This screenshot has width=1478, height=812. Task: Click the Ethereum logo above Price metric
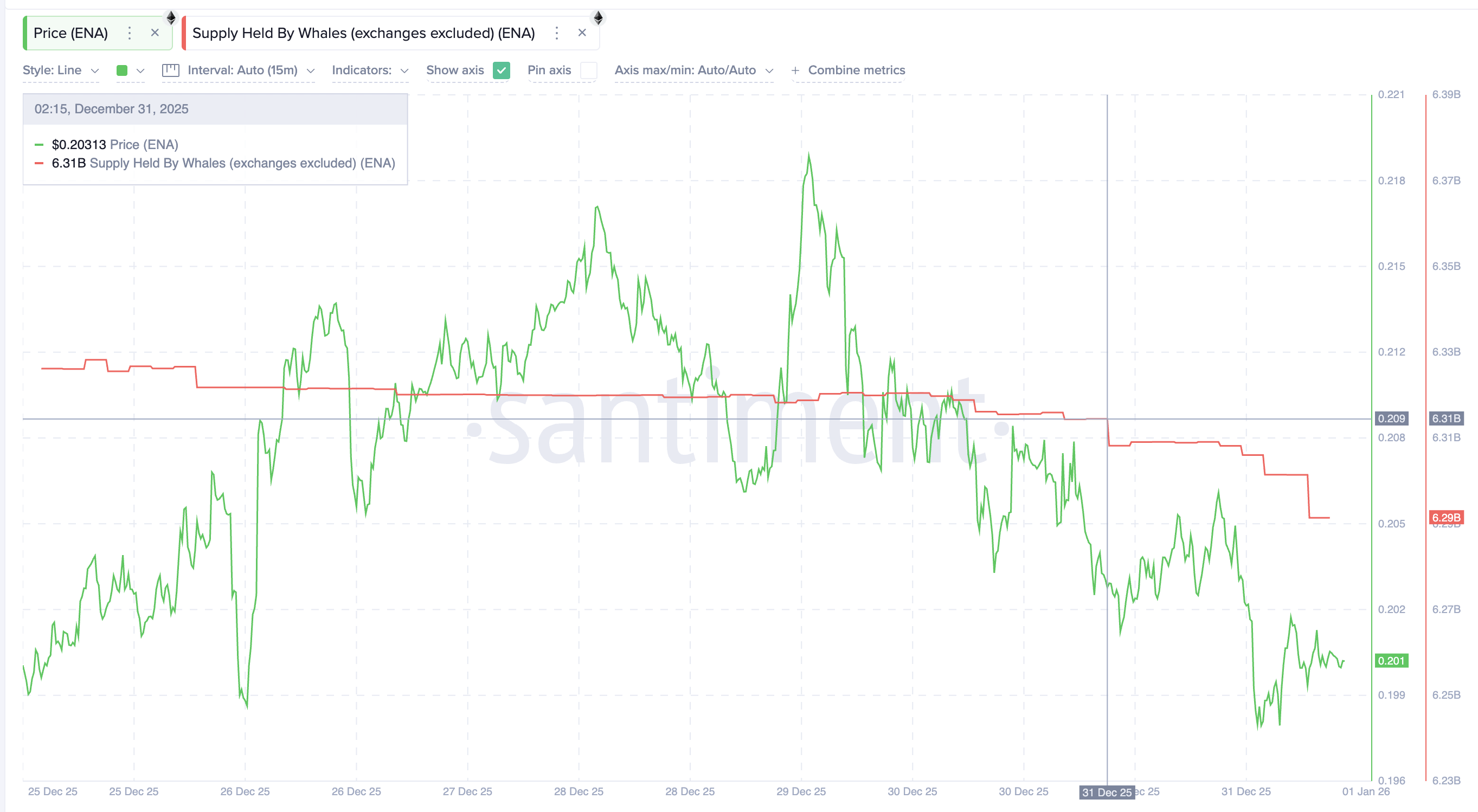click(170, 18)
